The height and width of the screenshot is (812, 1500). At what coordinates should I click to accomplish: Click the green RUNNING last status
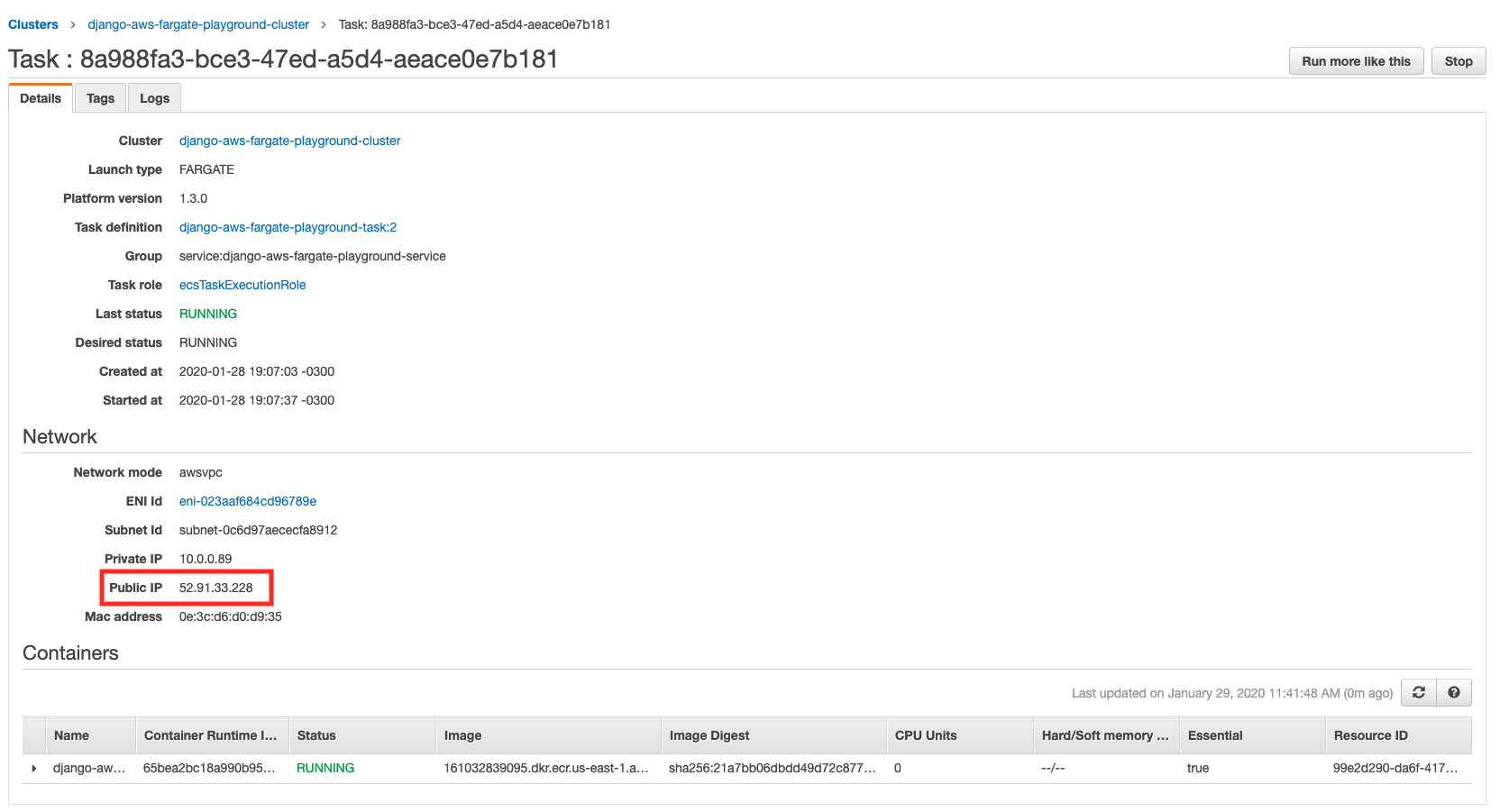tap(208, 314)
